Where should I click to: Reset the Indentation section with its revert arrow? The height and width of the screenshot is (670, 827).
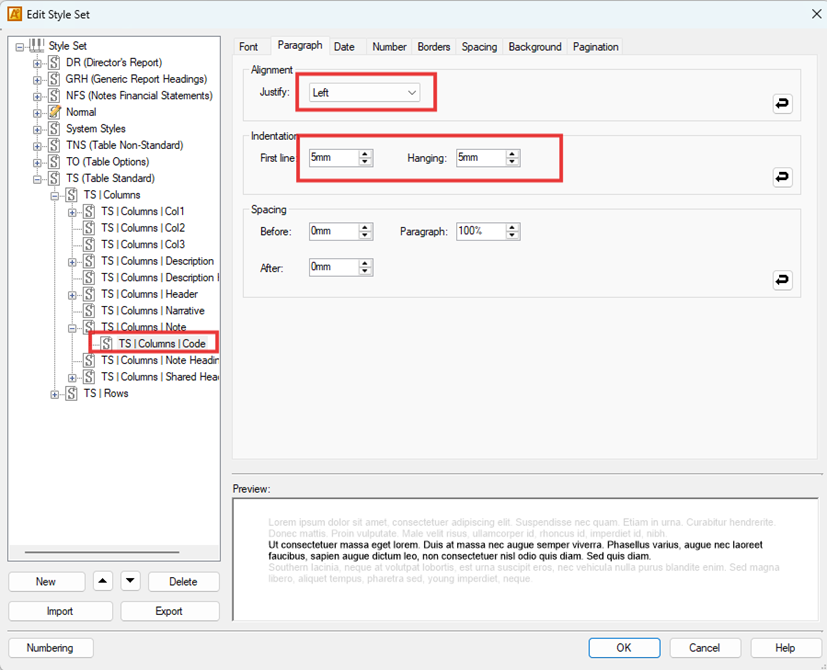(x=782, y=177)
